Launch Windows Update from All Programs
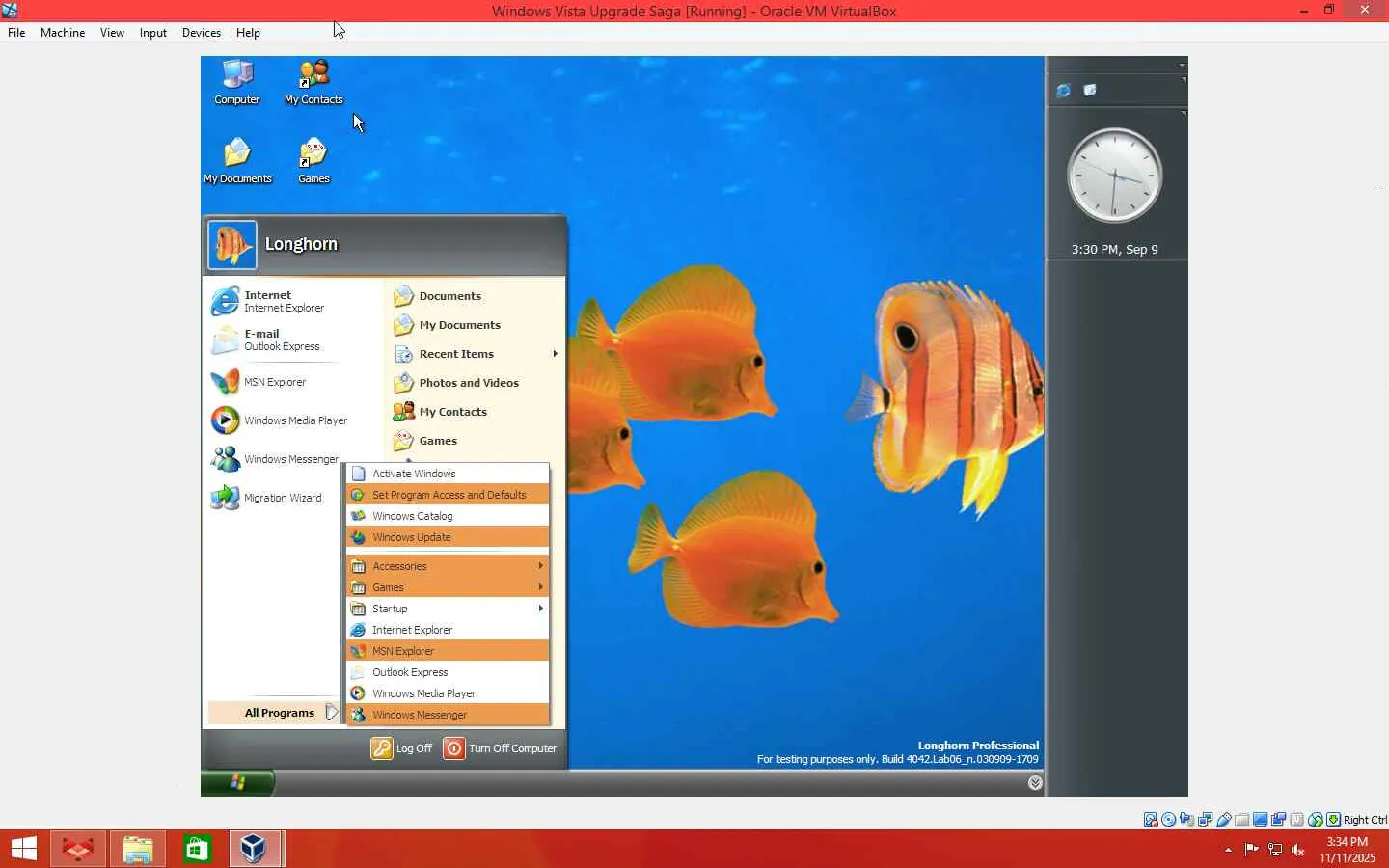Screen dimensions: 1389x868 click(448, 537)
